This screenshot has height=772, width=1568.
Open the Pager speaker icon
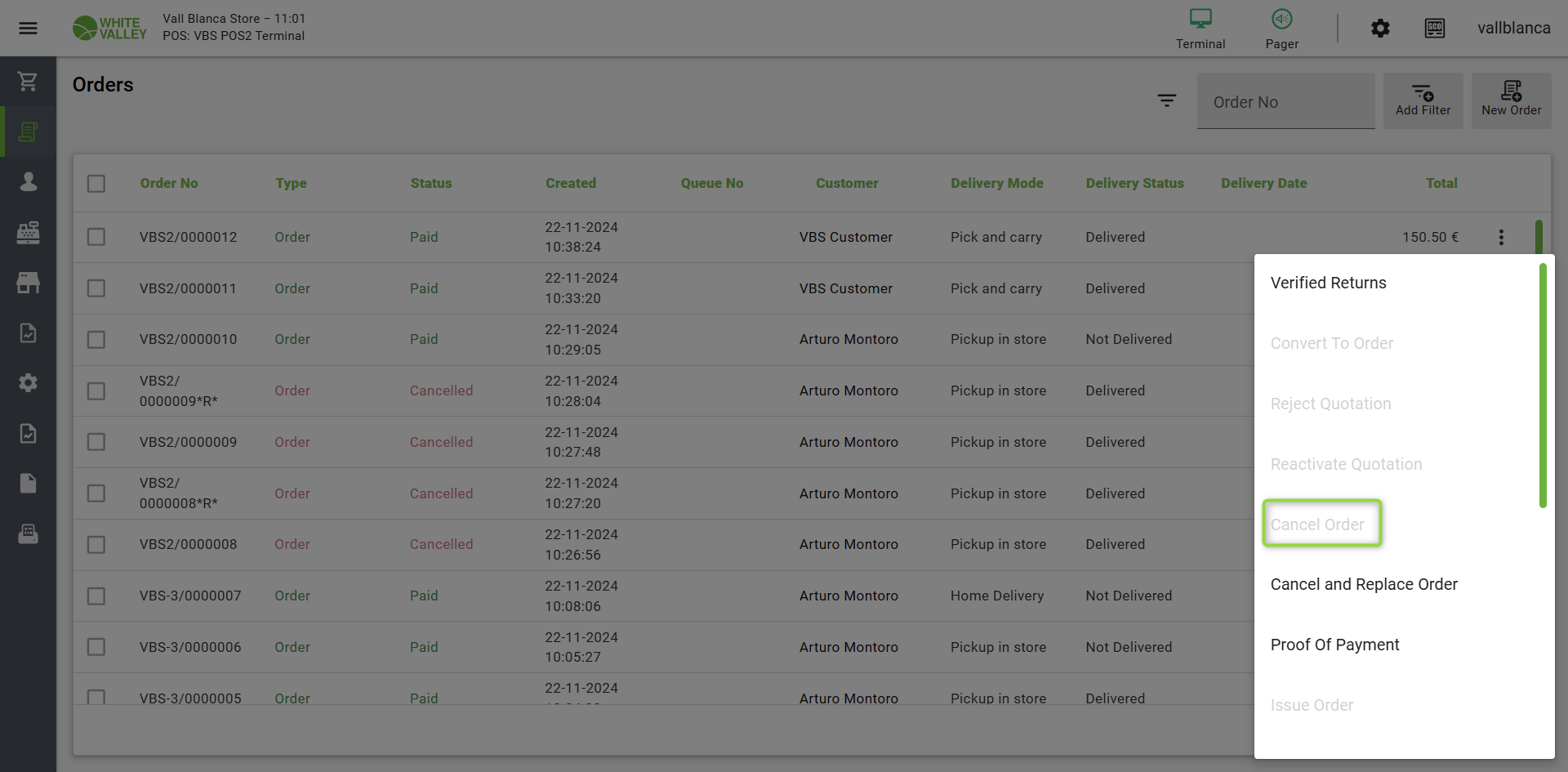pos(1281,19)
